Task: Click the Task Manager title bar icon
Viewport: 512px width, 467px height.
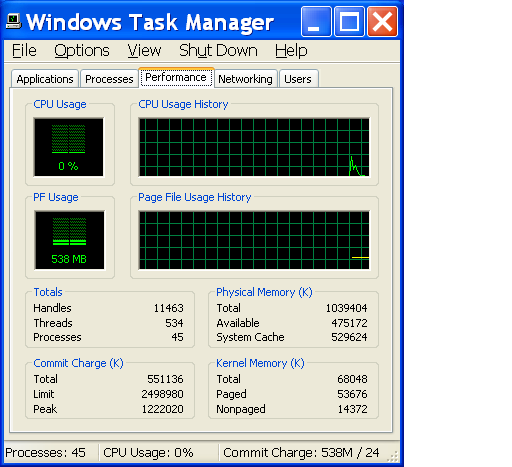Action: 14,22
